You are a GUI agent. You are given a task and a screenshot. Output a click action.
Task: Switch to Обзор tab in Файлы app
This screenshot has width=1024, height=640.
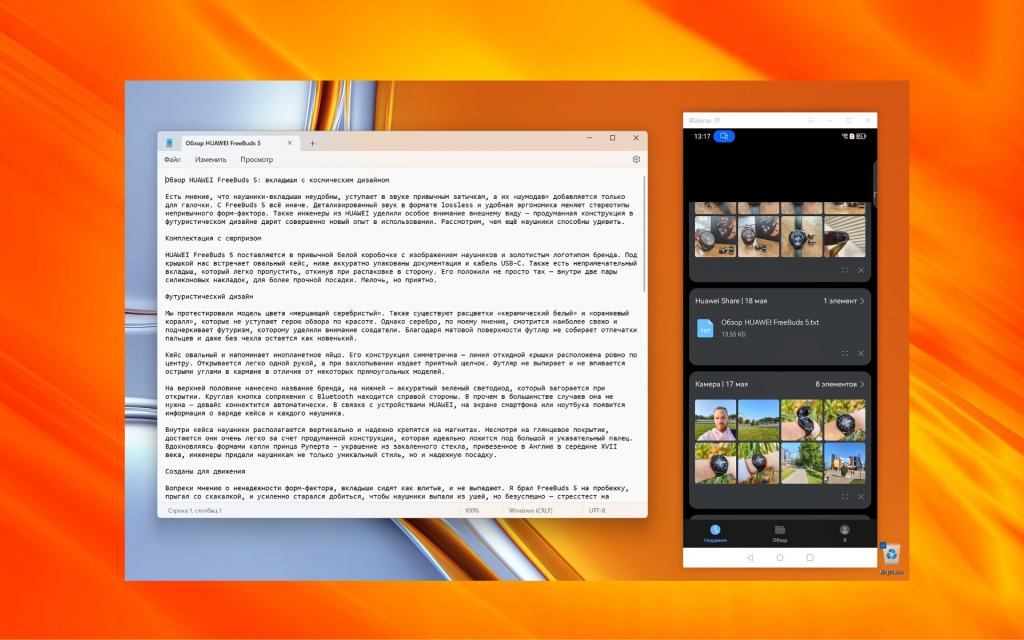pos(780,534)
